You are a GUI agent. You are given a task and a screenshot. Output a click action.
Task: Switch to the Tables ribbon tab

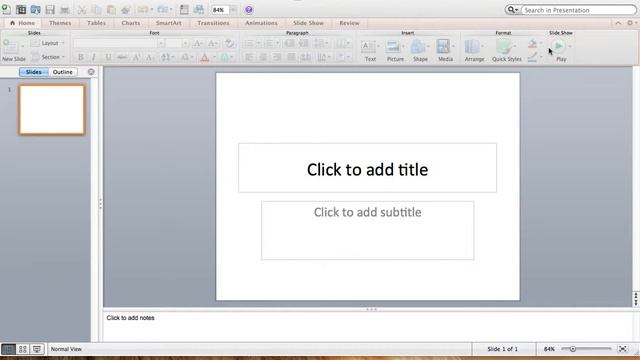click(96, 23)
